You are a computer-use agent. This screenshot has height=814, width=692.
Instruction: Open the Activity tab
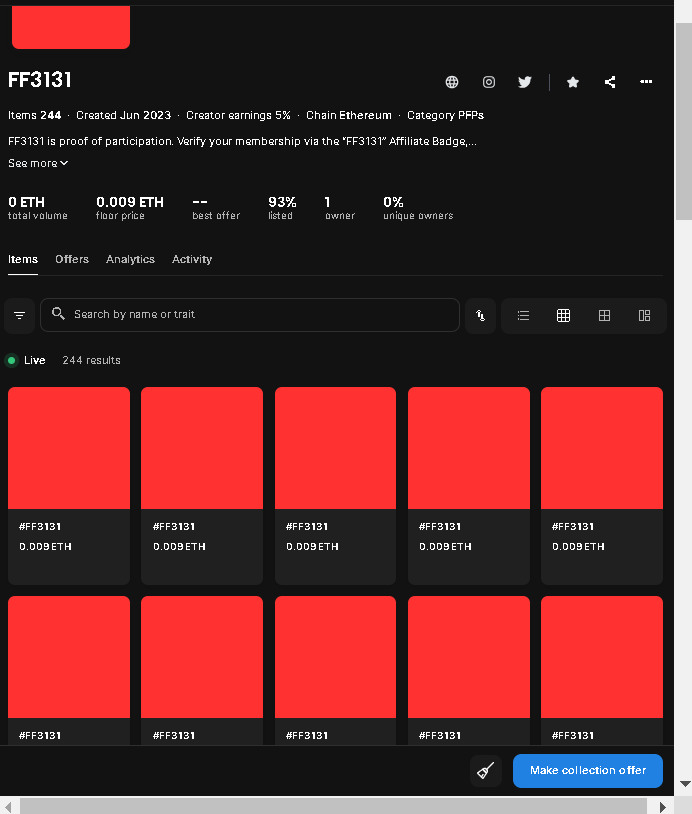click(192, 259)
